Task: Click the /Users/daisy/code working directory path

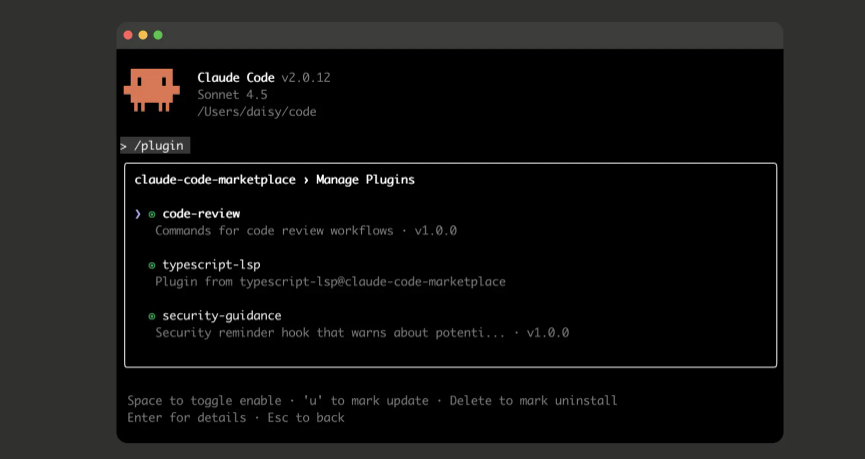Action: click(x=257, y=112)
